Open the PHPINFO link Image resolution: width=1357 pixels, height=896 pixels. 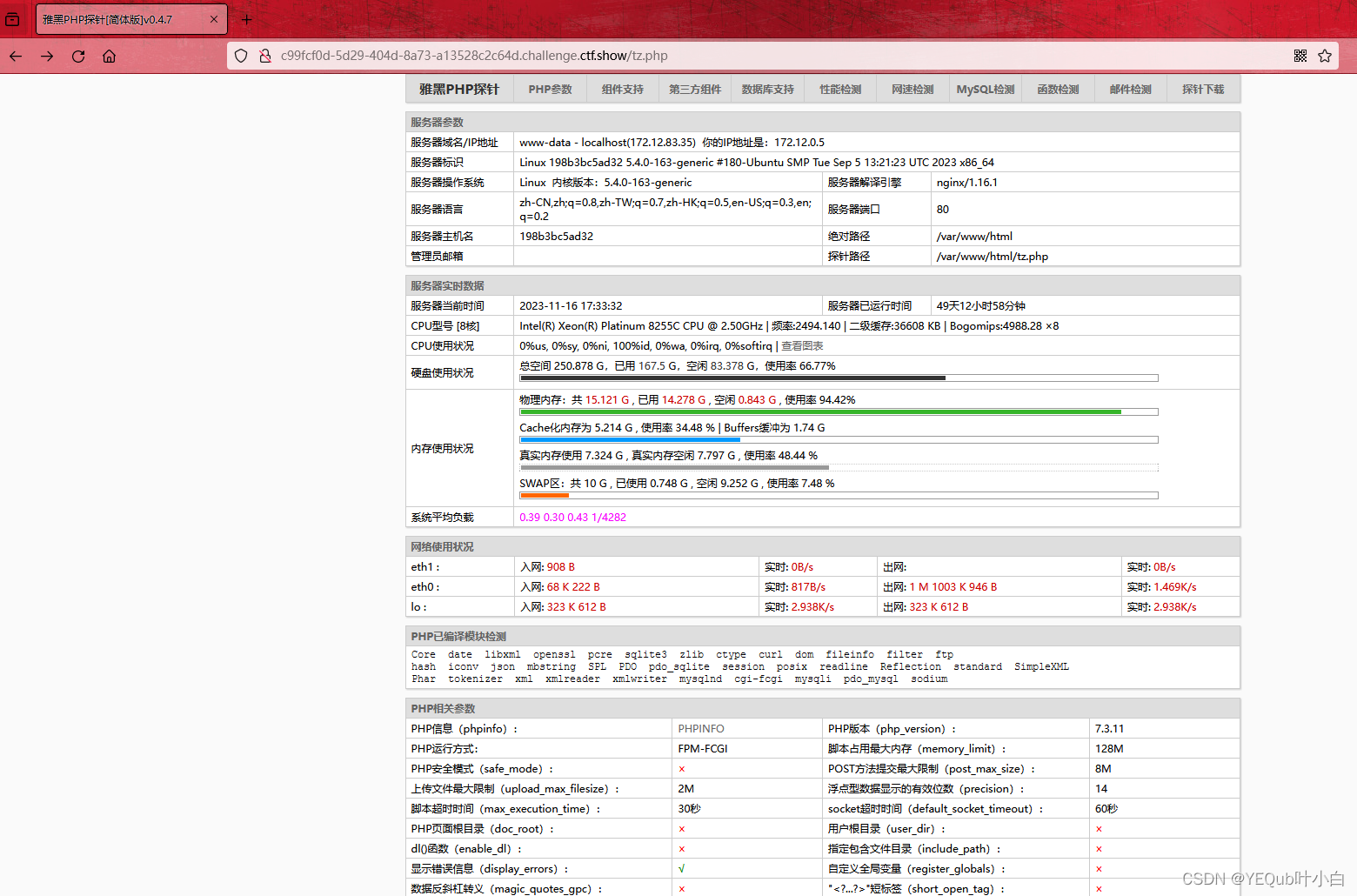coord(701,729)
